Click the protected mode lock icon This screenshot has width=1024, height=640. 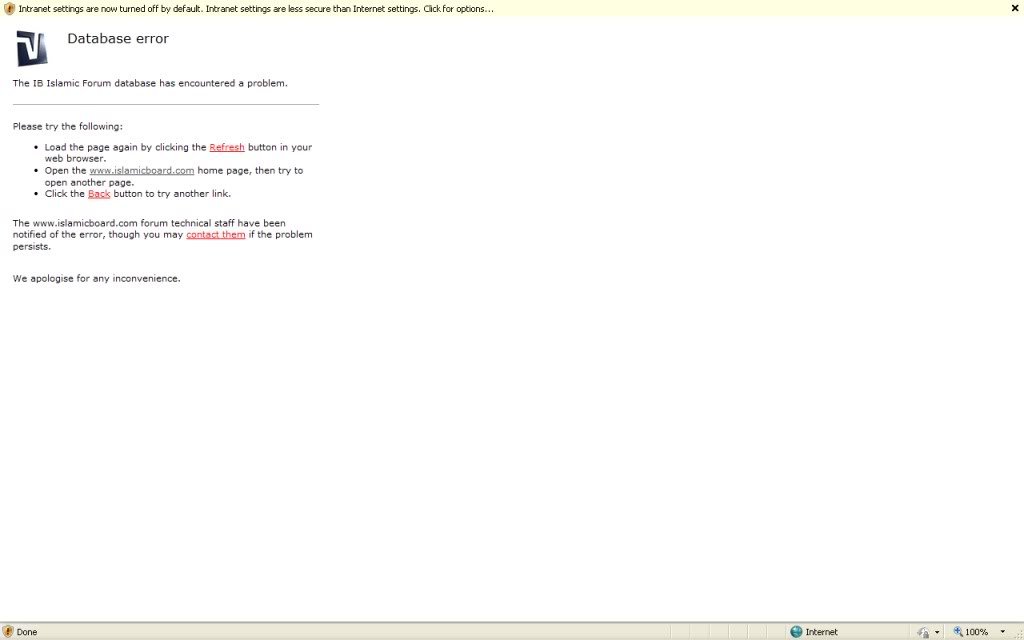923,632
